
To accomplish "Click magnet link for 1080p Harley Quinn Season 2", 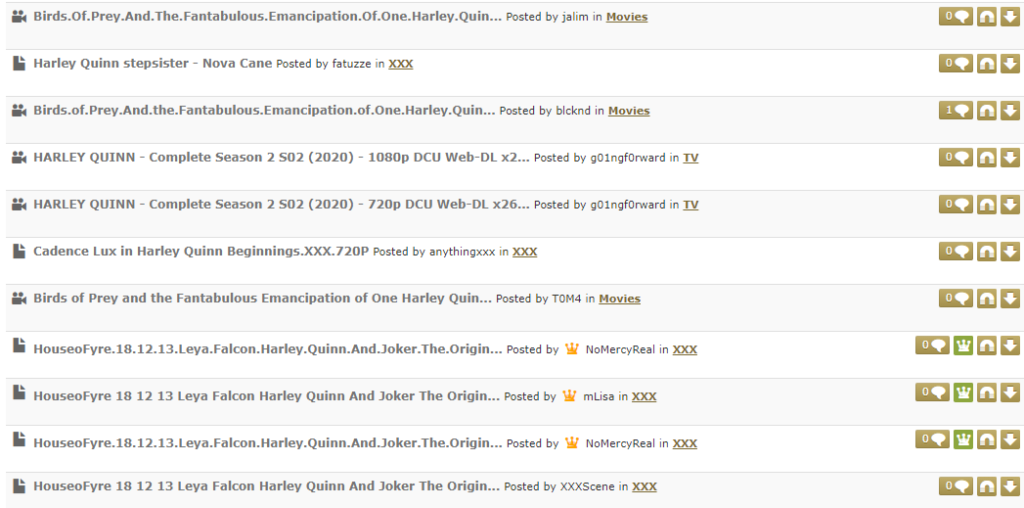I will point(986,158).
